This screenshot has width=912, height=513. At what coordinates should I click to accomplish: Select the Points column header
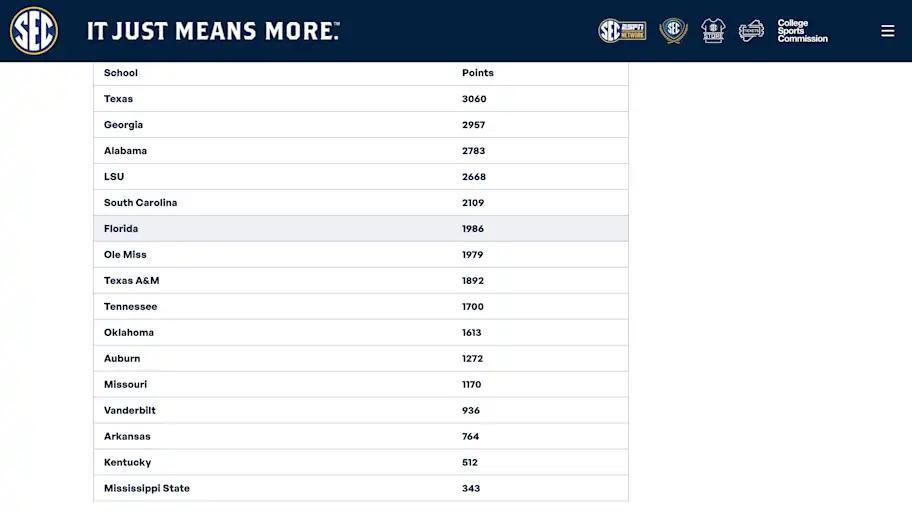click(x=478, y=73)
